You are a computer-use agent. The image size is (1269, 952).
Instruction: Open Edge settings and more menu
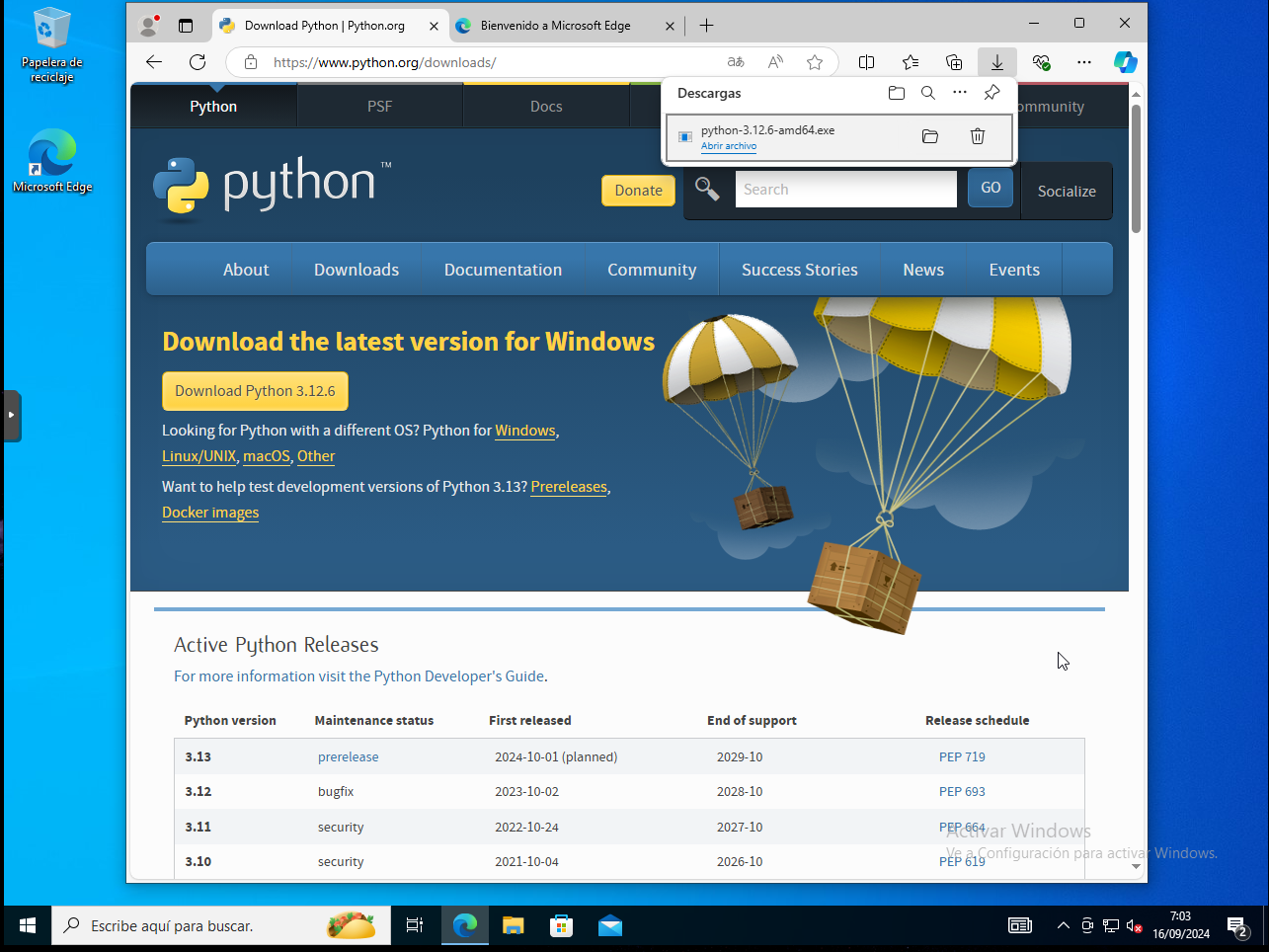tap(1084, 62)
